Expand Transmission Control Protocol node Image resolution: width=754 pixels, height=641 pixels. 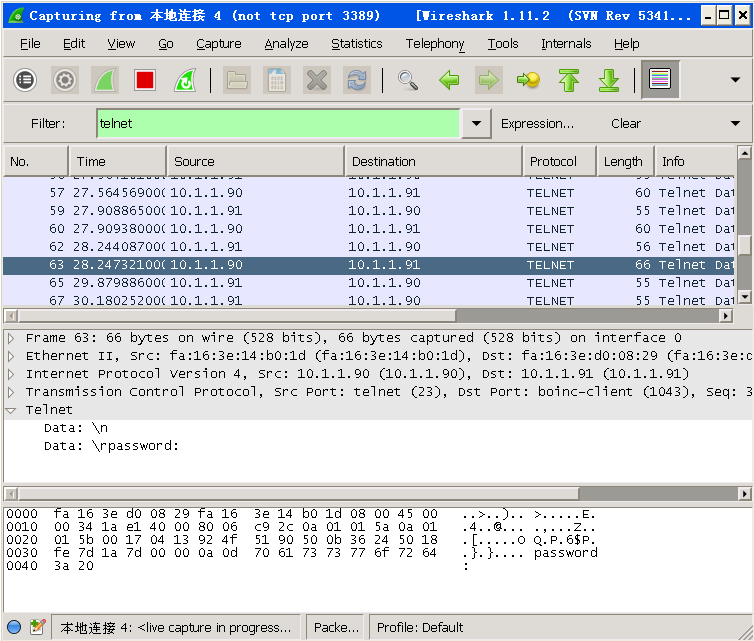(x=11, y=392)
